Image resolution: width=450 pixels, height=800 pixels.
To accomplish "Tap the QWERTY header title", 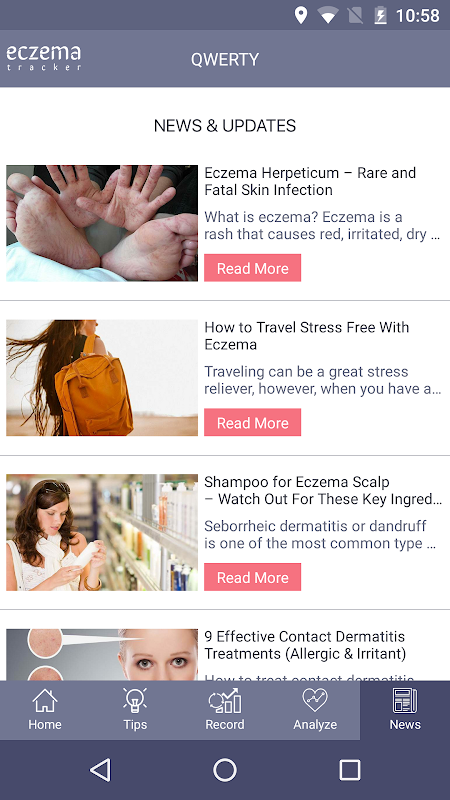I will tap(225, 59).
